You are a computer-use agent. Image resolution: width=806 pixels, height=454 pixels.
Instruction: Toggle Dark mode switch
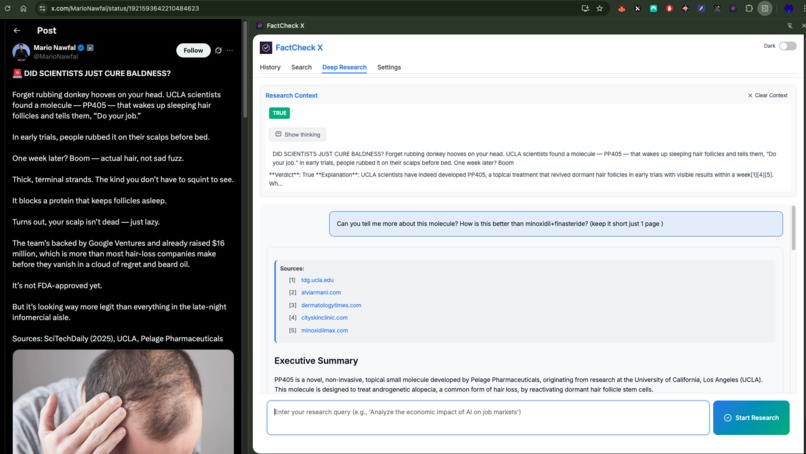click(x=787, y=46)
